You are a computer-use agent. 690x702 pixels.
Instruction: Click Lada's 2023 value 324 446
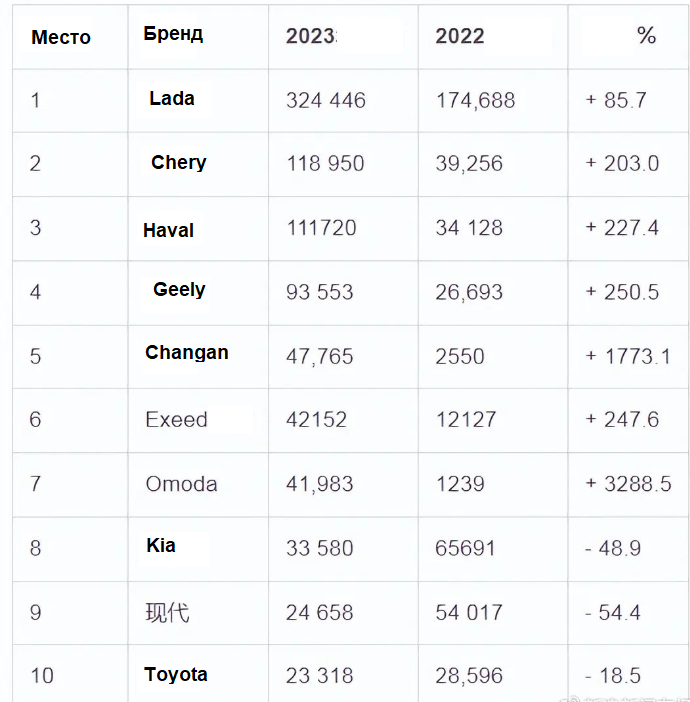point(326,100)
